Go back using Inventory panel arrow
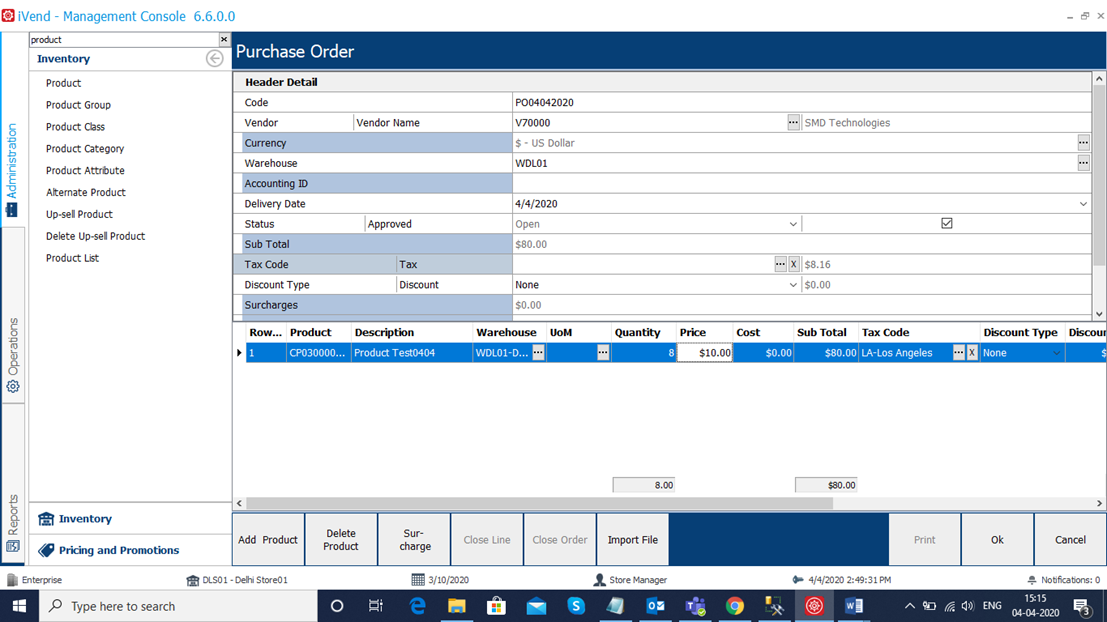 (x=215, y=59)
